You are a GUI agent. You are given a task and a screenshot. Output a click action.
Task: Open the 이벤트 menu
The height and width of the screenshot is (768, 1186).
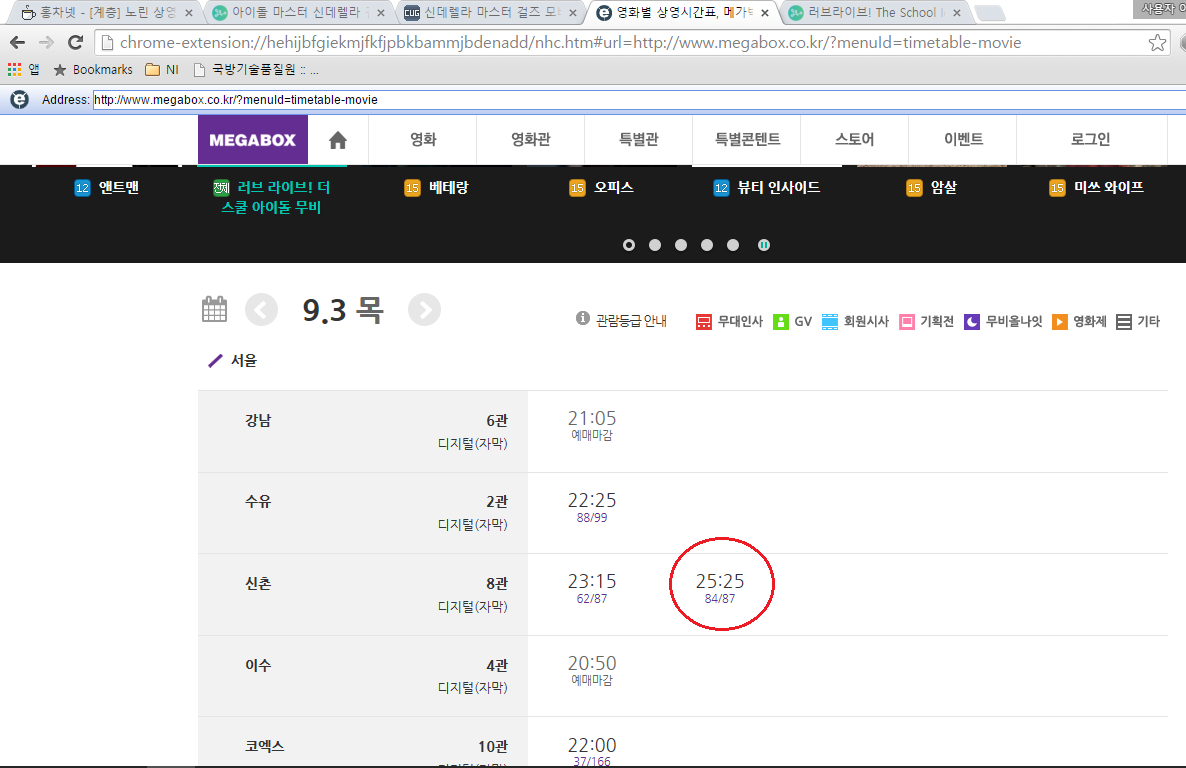pos(963,139)
